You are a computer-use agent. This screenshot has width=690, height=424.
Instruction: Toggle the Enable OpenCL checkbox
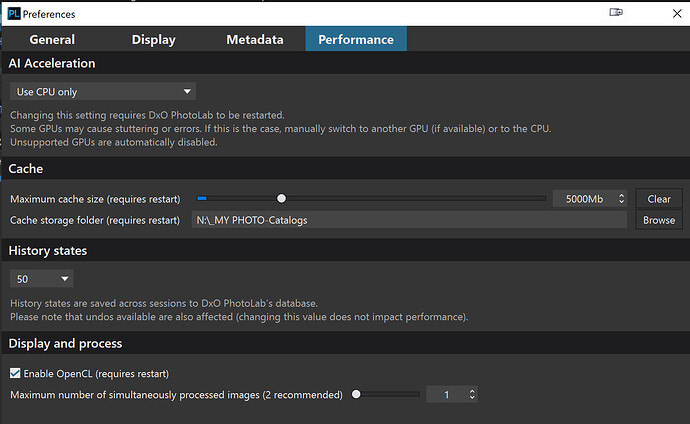(15, 373)
